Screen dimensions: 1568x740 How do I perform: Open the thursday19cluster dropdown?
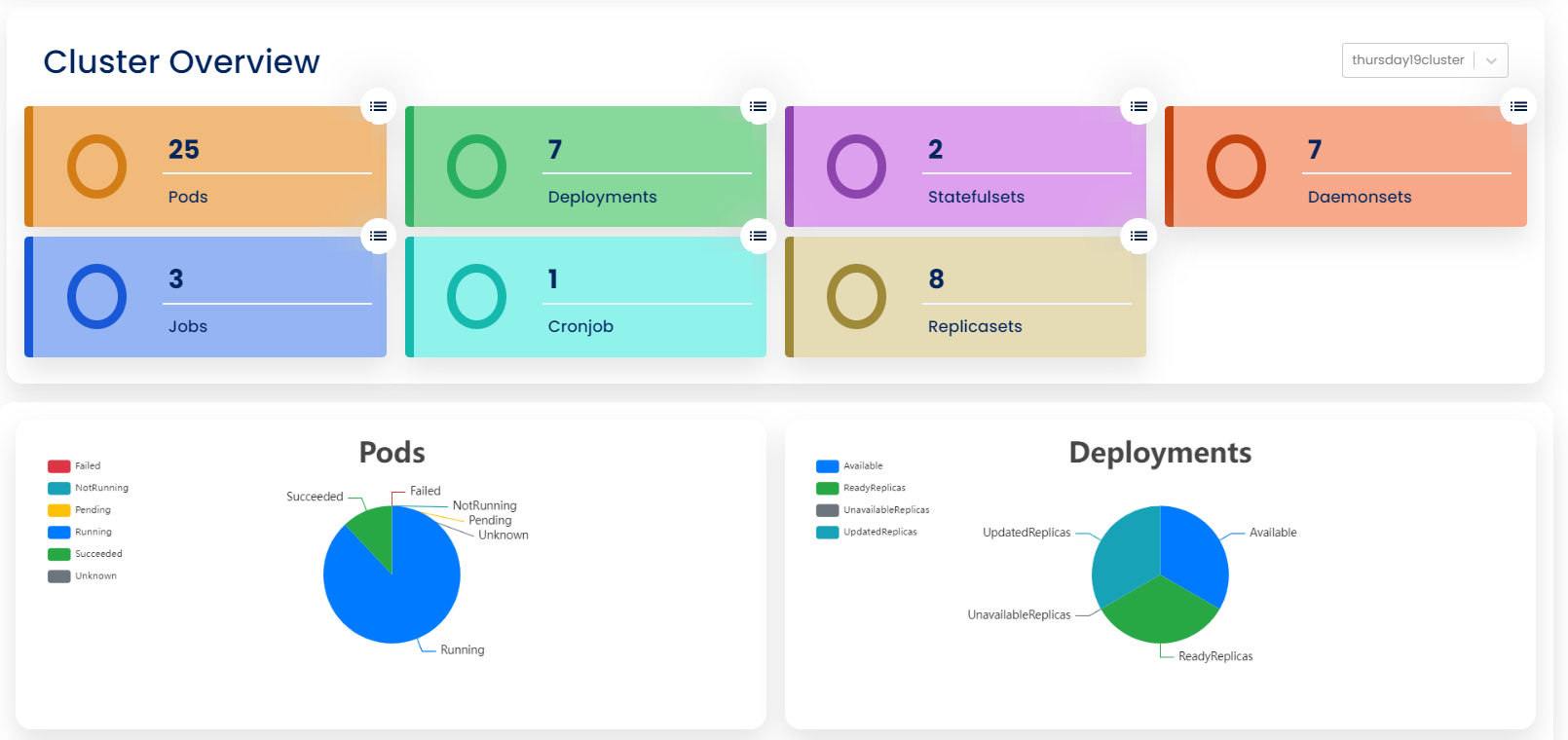[x=1425, y=60]
